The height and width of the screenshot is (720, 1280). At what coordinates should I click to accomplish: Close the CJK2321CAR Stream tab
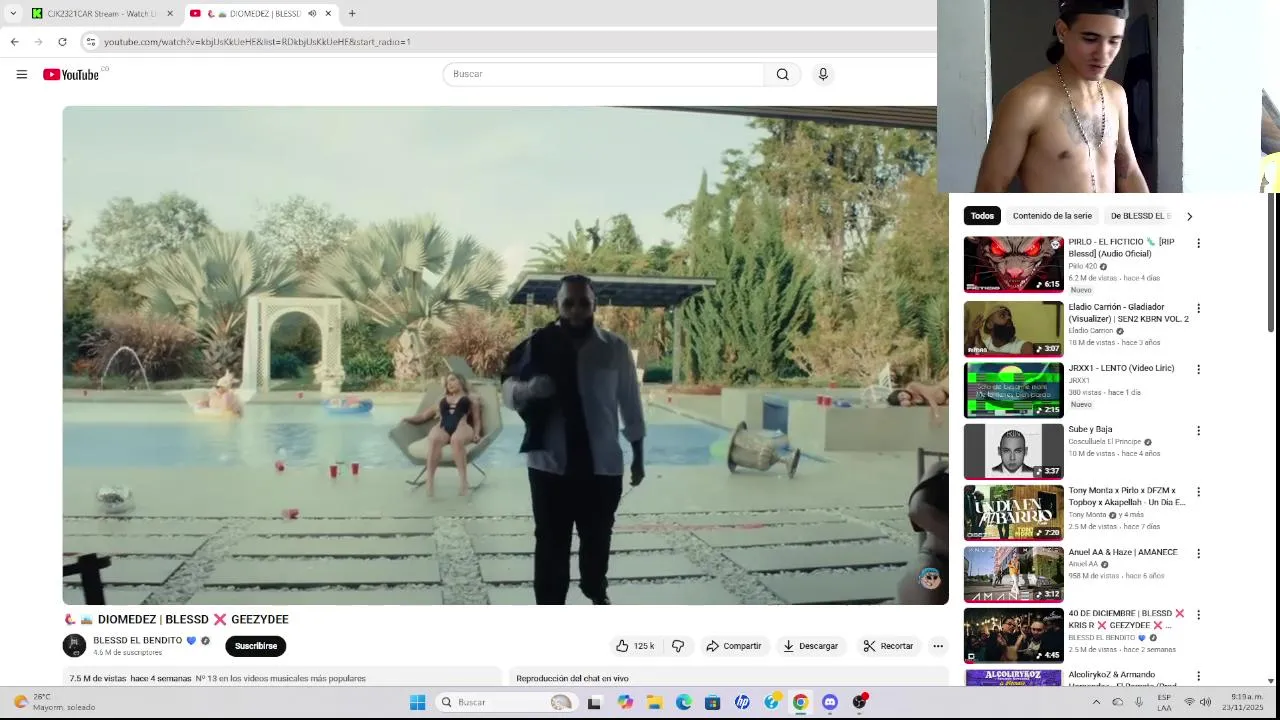(169, 14)
